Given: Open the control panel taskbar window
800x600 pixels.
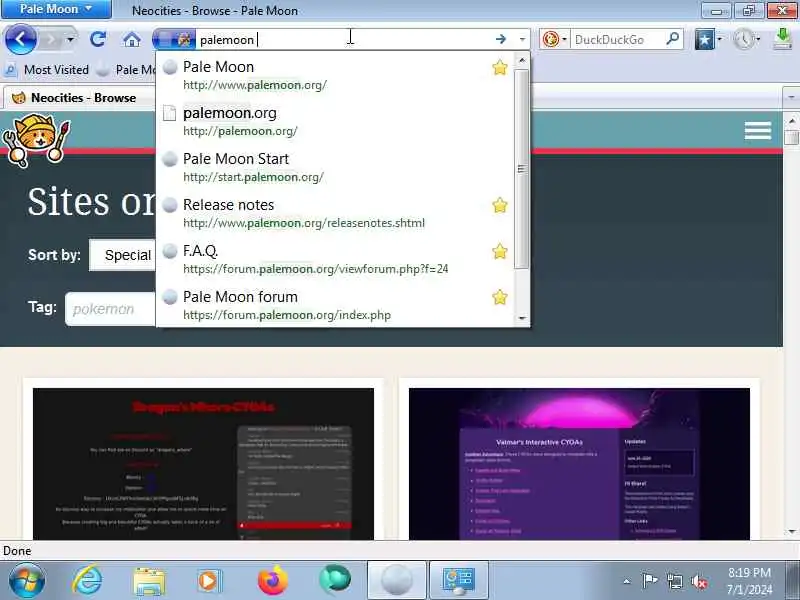Looking at the screenshot, I should coord(459,580).
